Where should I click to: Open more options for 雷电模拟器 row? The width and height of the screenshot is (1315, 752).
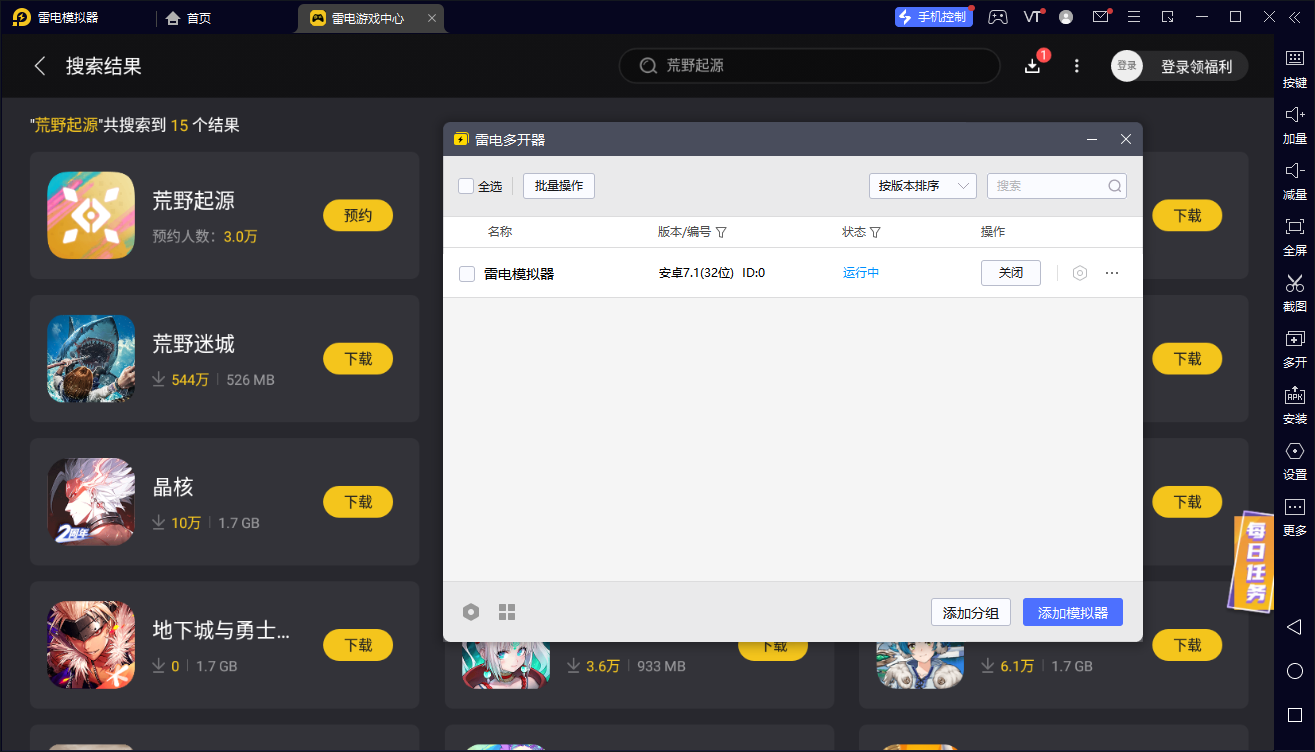coord(1112,273)
